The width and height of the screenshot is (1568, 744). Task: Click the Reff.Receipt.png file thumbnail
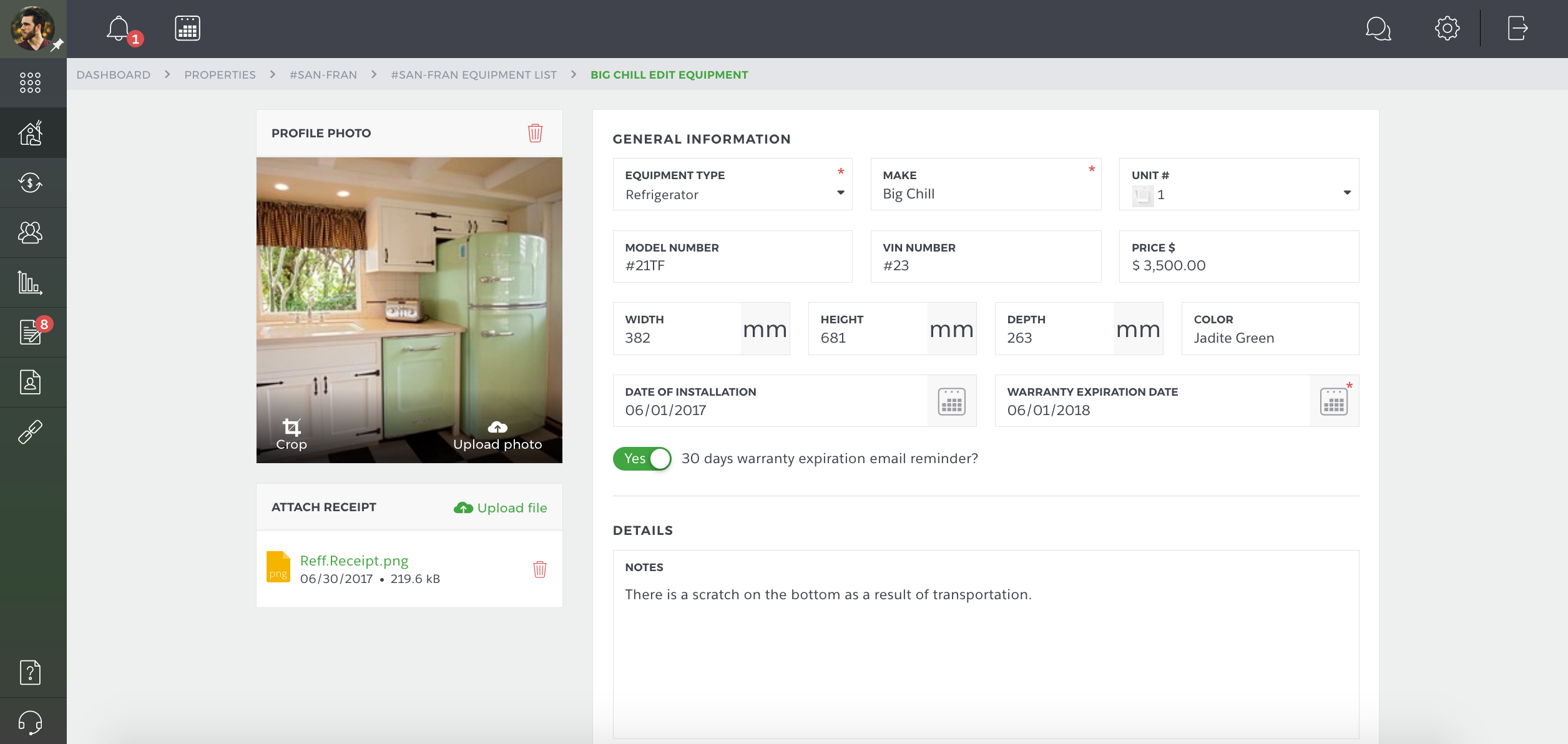[278, 568]
